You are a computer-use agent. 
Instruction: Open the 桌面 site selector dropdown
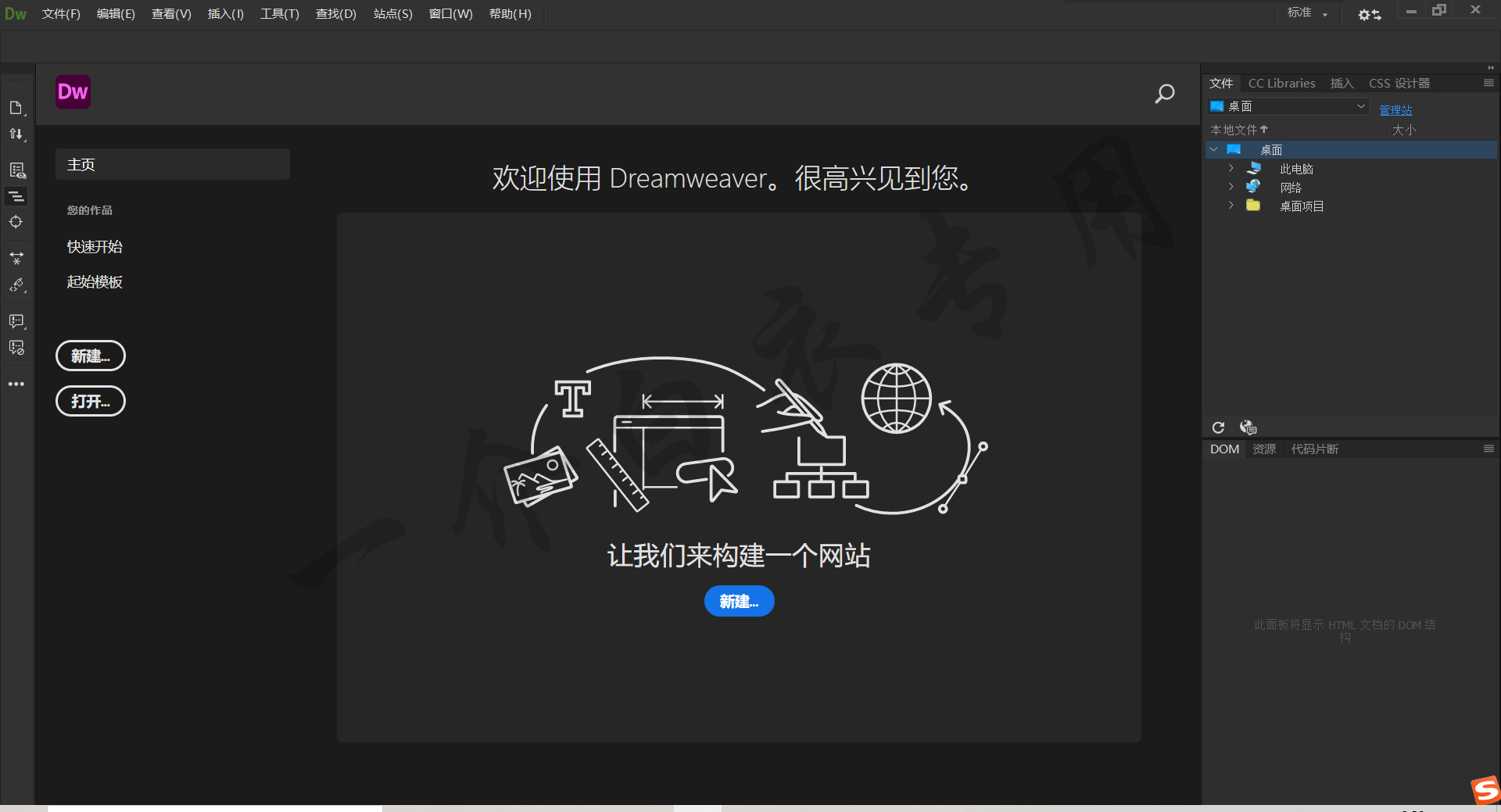1288,106
